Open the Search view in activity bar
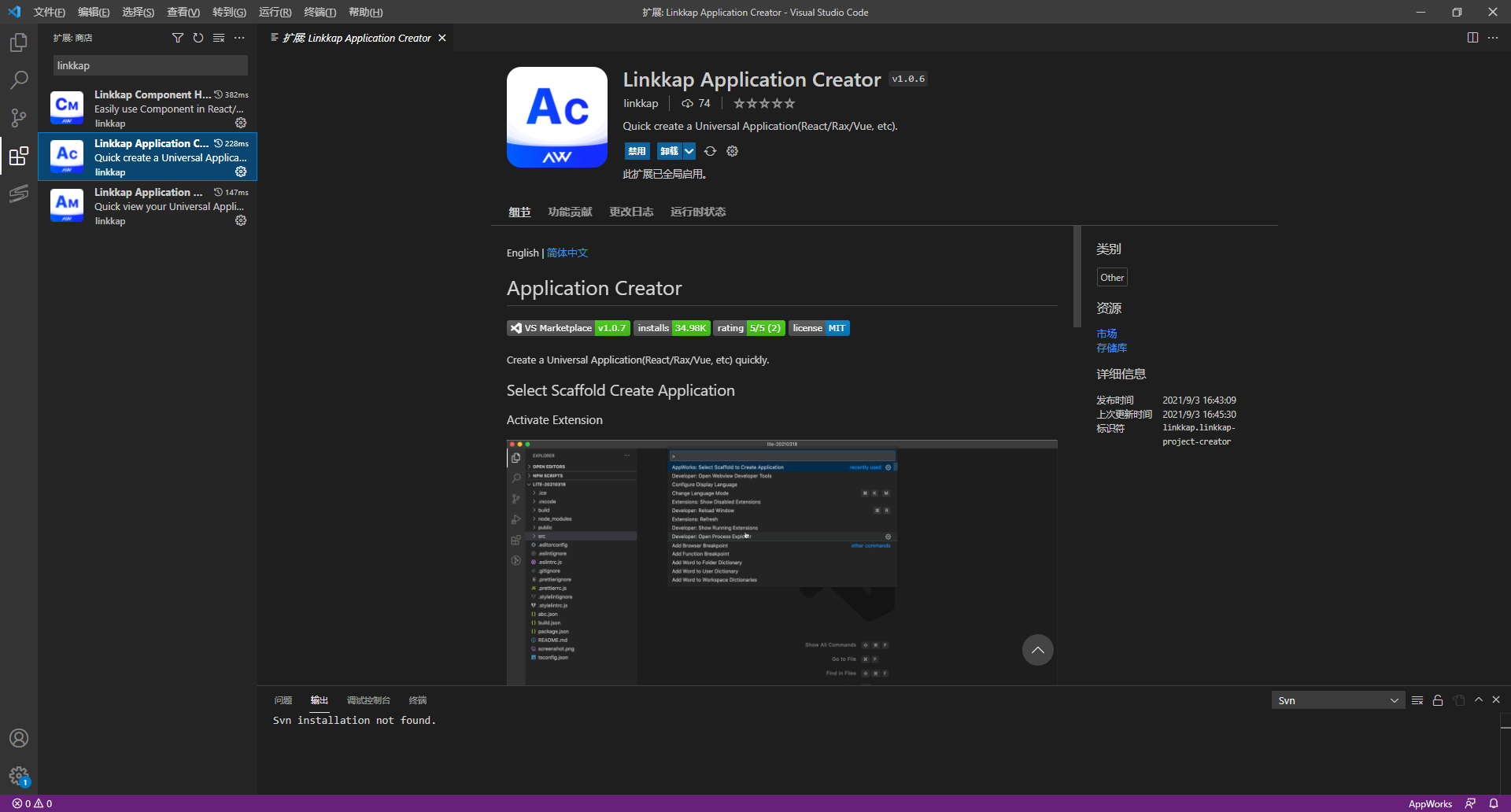The height and width of the screenshot is (812, 1511). tap(19, 79)
